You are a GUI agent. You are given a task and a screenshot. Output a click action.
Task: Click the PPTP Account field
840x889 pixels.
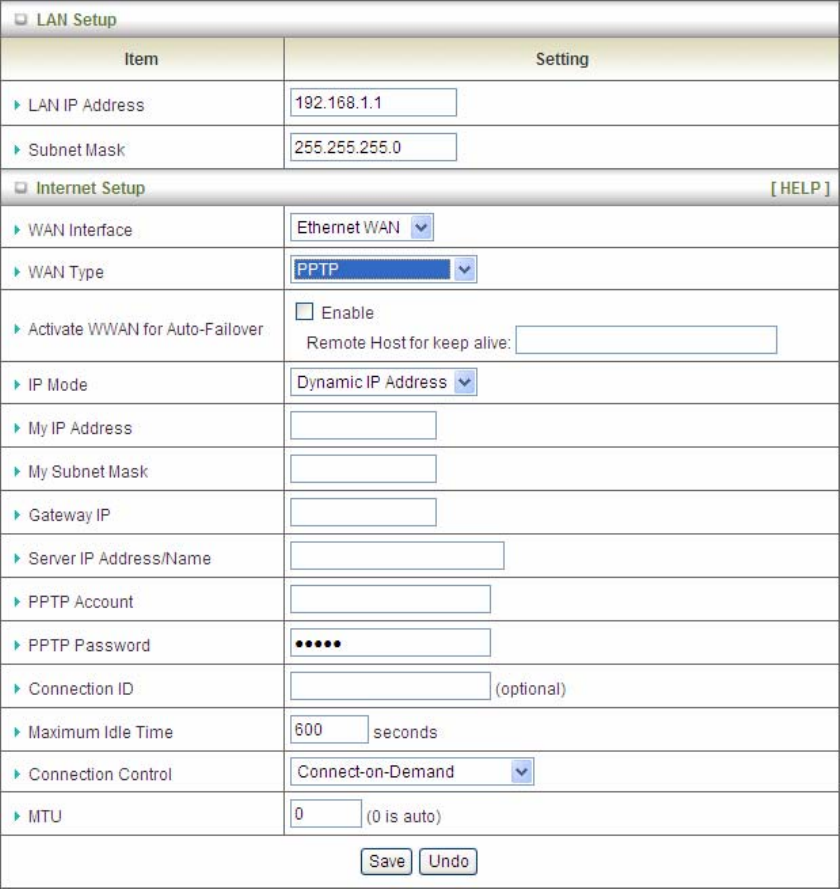tap(390, 599)
